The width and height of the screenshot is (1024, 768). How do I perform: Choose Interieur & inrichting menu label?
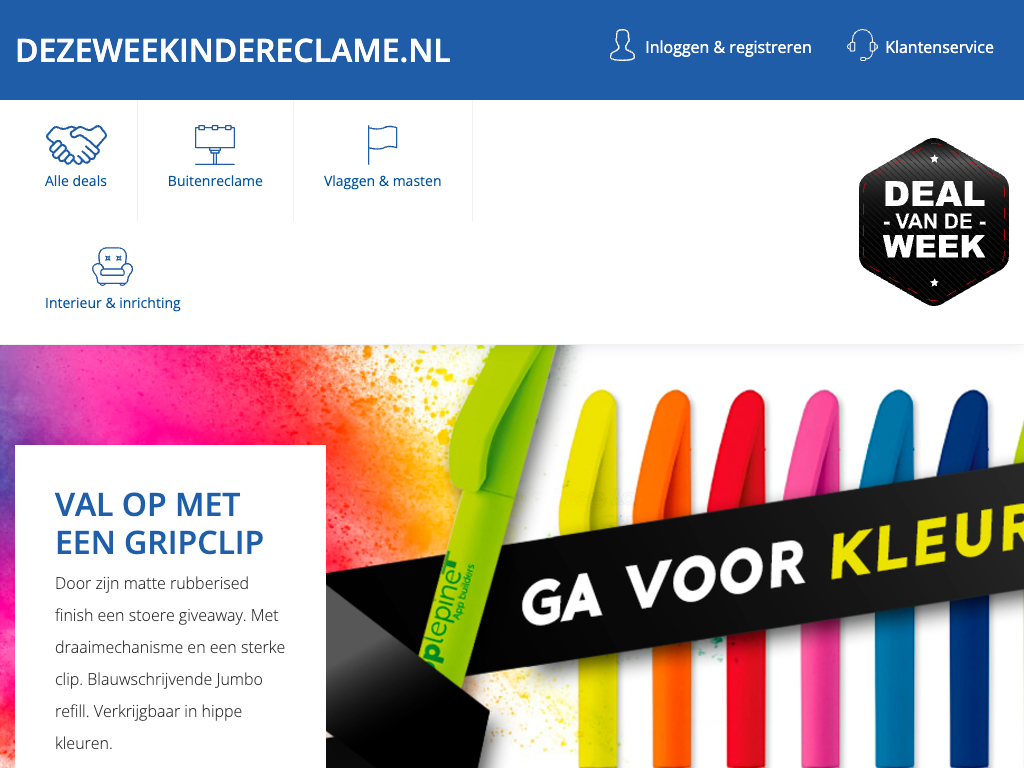[112, 303]
